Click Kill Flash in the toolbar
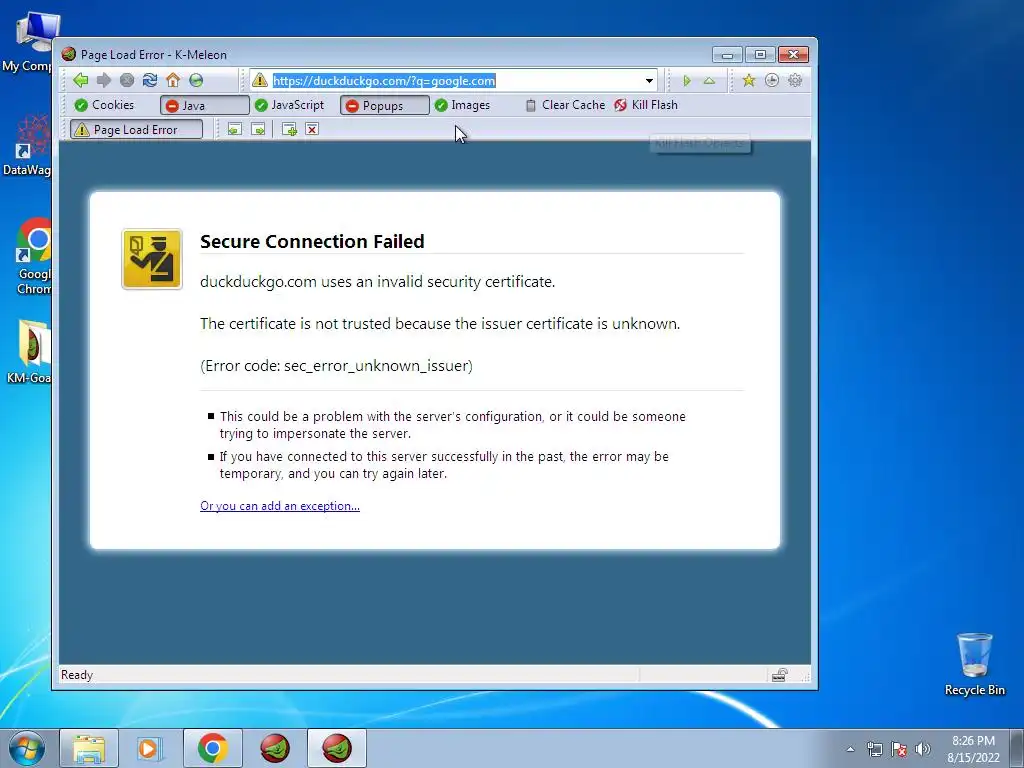Screen dimensions: 1024x768 coord(646,105)
